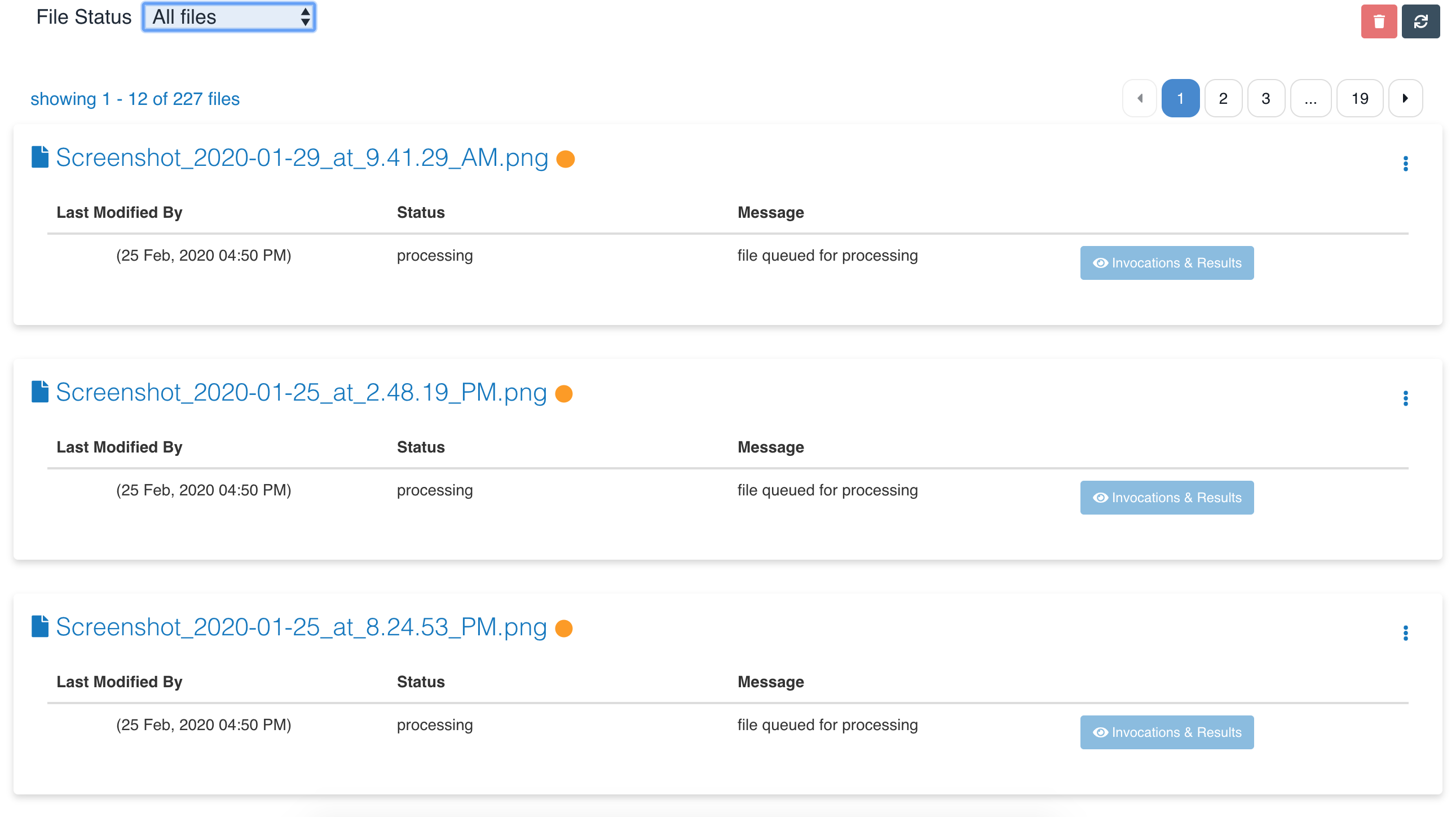Screen dimensions: 1456x817
Task: Open options menu for 9.41.29_AM screenshot
Action: click(1405, 164)
